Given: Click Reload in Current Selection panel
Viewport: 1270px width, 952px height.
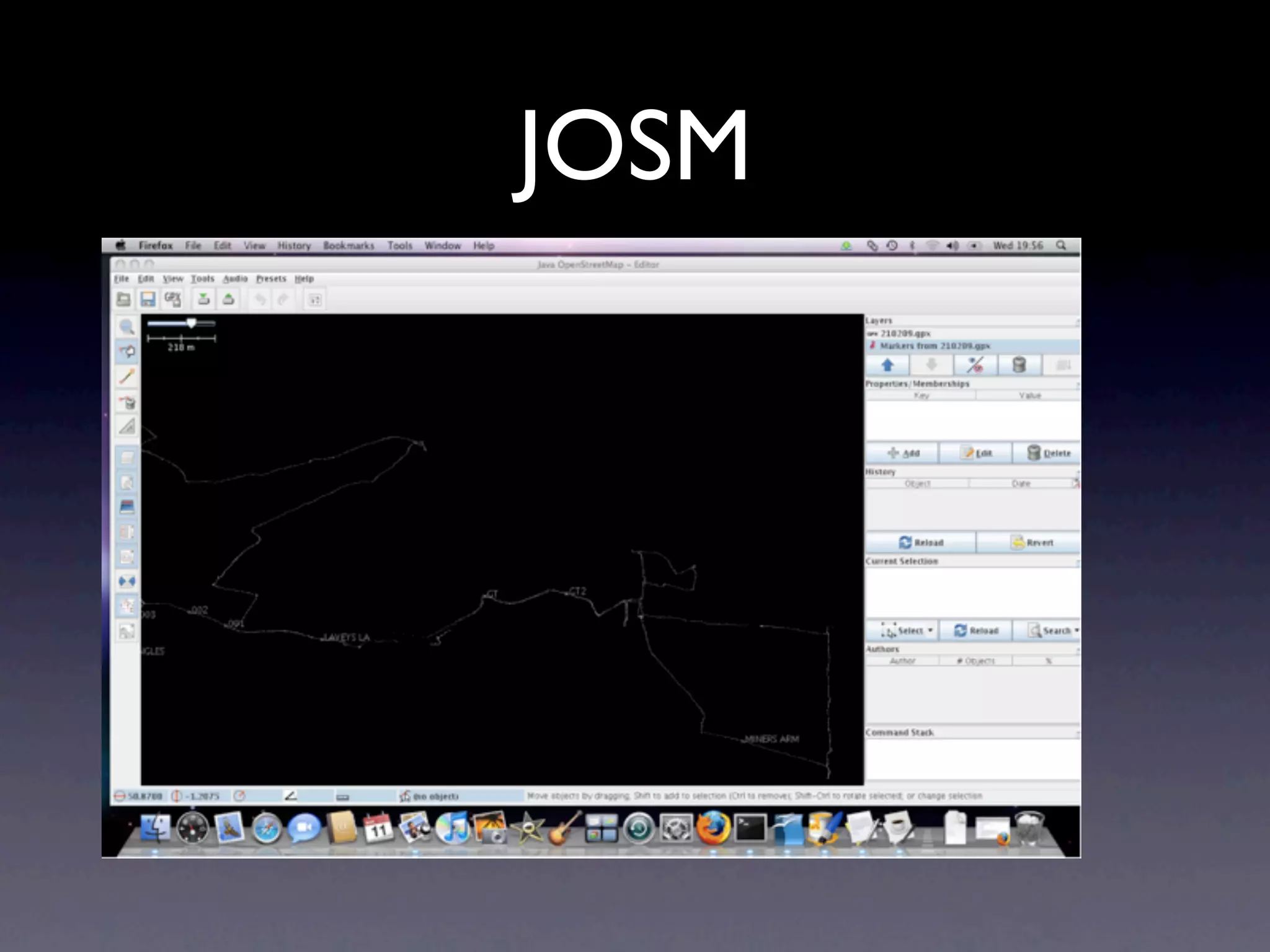Looking at the screenshot, I should pyautogui.click(x=976, y=630).
